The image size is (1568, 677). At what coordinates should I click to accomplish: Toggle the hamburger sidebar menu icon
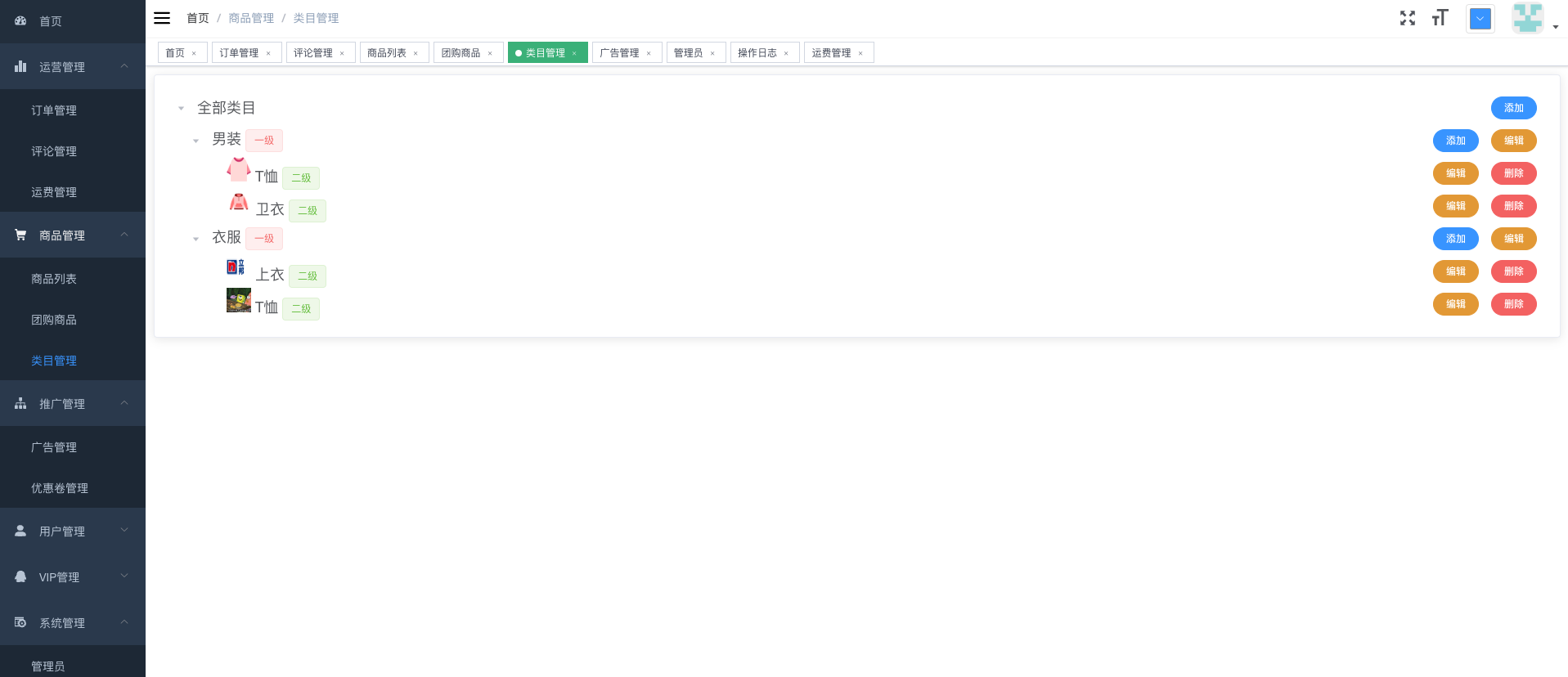tap(162, 18)
